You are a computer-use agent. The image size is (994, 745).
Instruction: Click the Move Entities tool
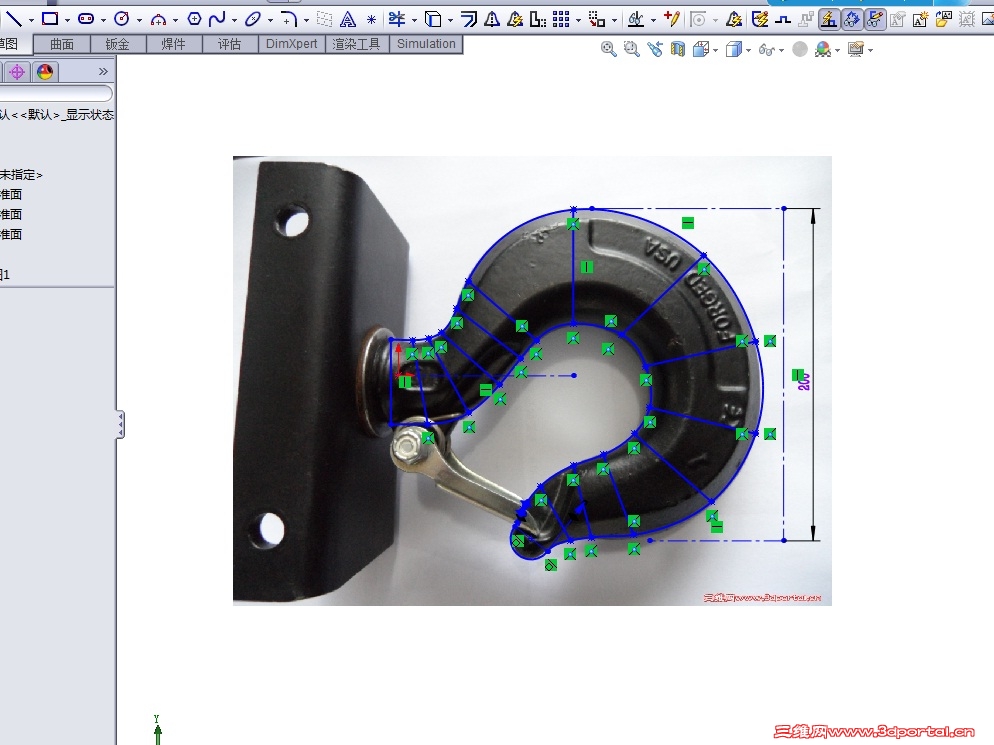pyautogui.click(x=597, y=20)
